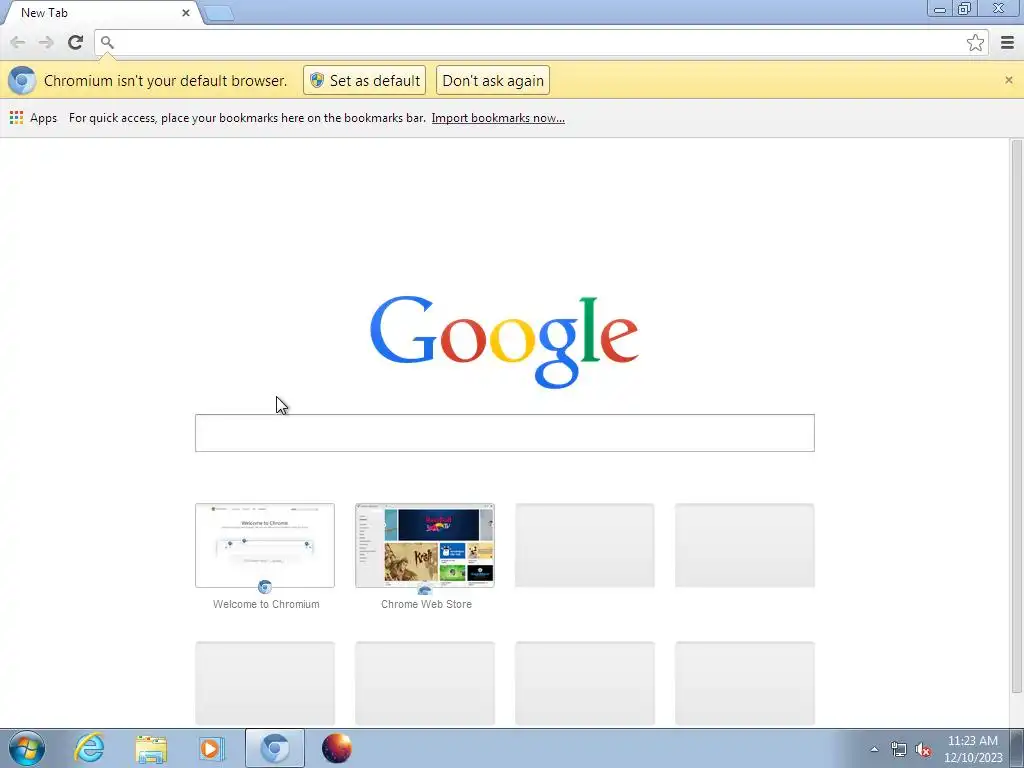Click the Chrome Web Store label
Image resolution: width=1024 pixels, height=768 pixels.
[426, 604]
